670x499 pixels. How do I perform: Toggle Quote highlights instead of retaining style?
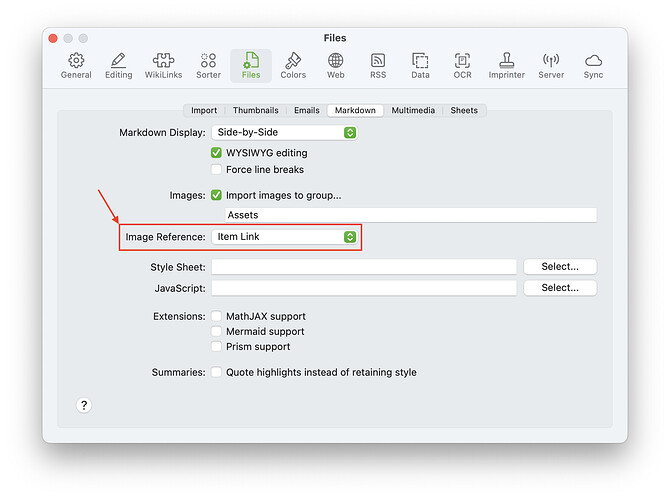(216, 372)
